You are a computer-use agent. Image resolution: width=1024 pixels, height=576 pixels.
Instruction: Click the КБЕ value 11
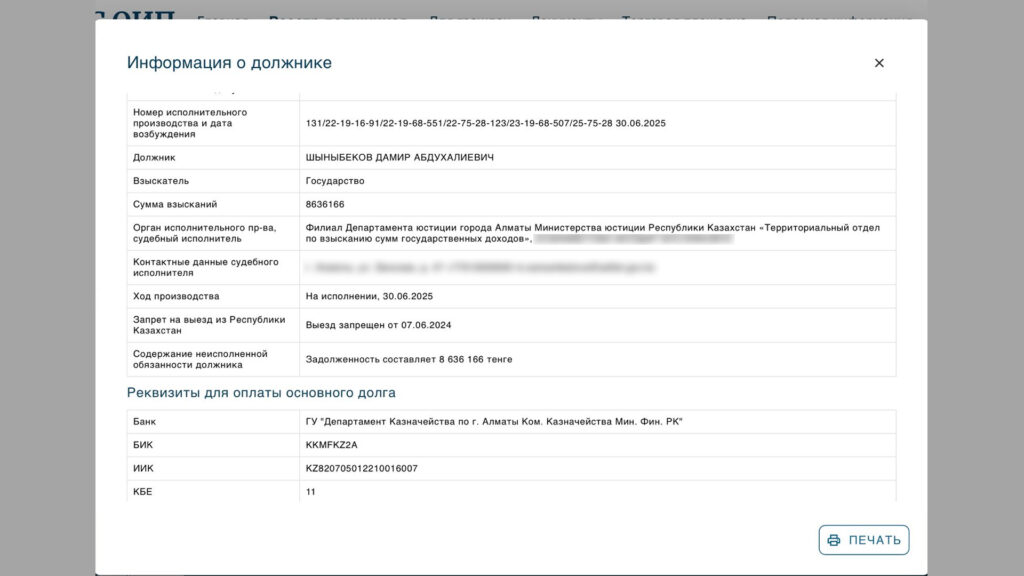pos(311,492)
